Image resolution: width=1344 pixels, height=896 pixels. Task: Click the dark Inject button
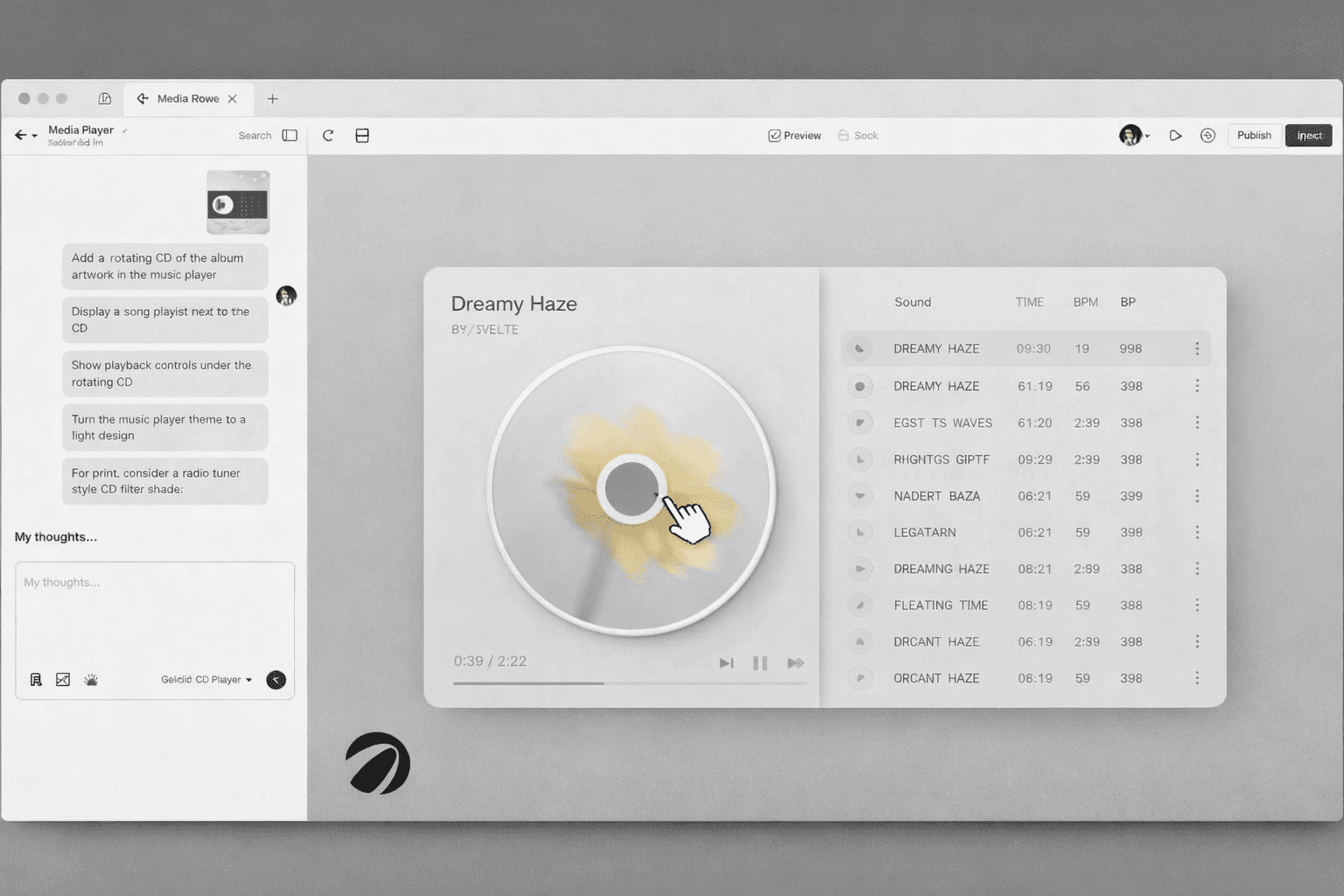tap(1309, 136)
